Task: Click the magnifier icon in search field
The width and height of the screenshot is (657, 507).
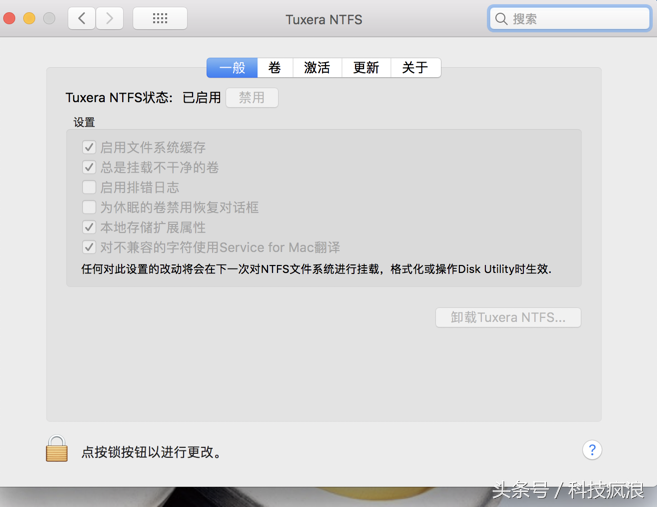Action: coord(501,19)
